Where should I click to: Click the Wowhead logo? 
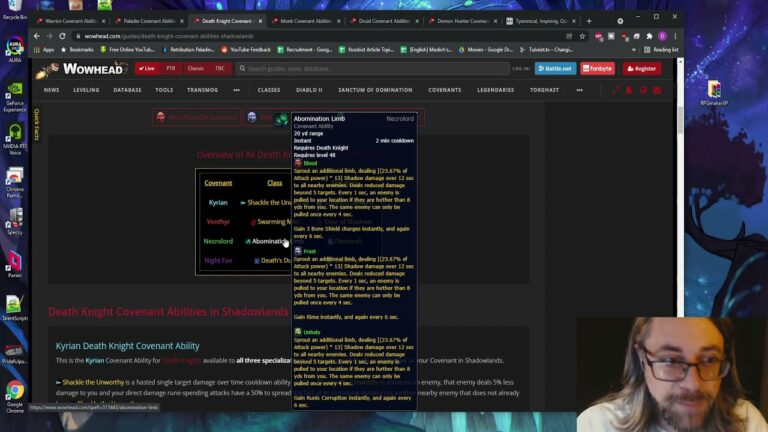click(x=81, y=69)
